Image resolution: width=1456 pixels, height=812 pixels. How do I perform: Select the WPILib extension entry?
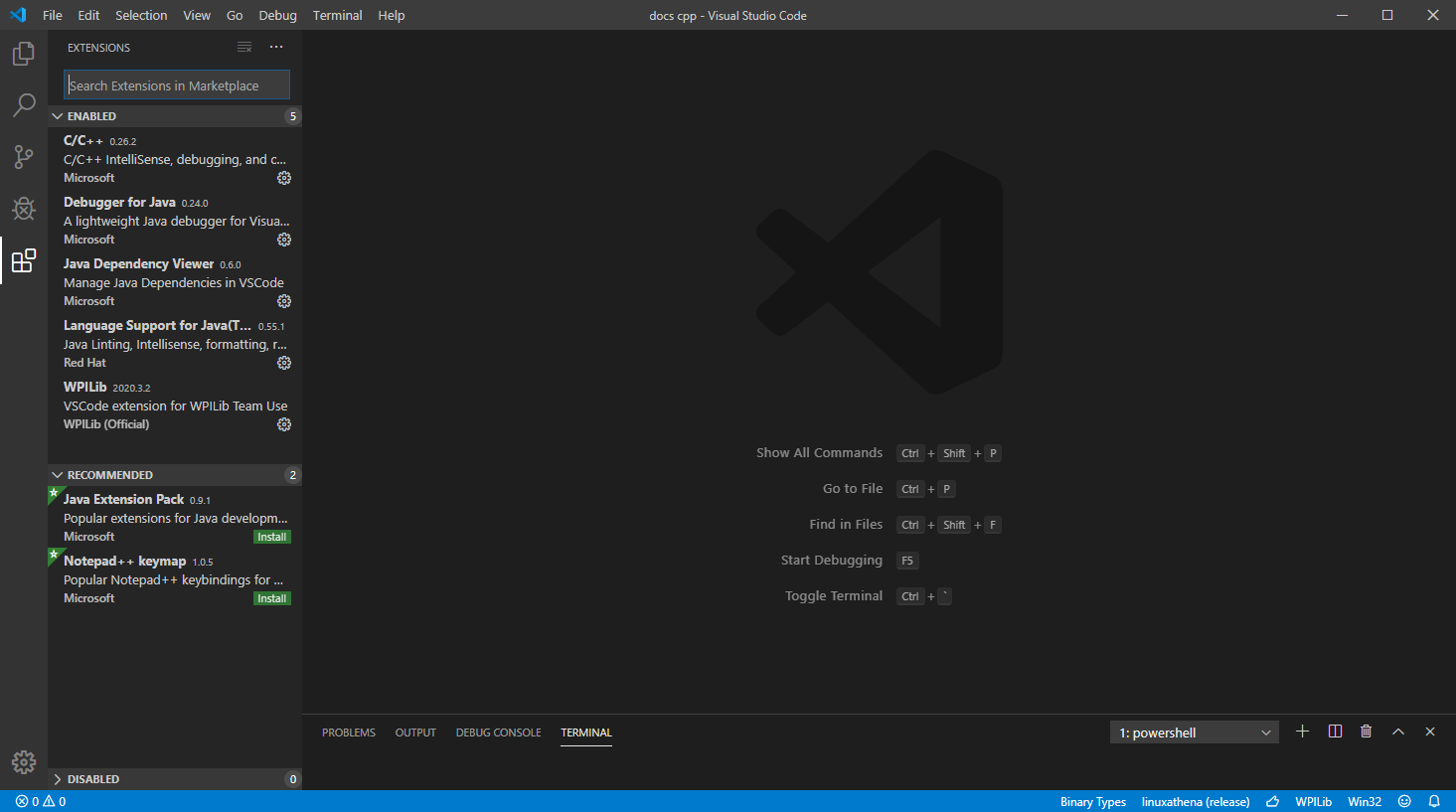175,405
